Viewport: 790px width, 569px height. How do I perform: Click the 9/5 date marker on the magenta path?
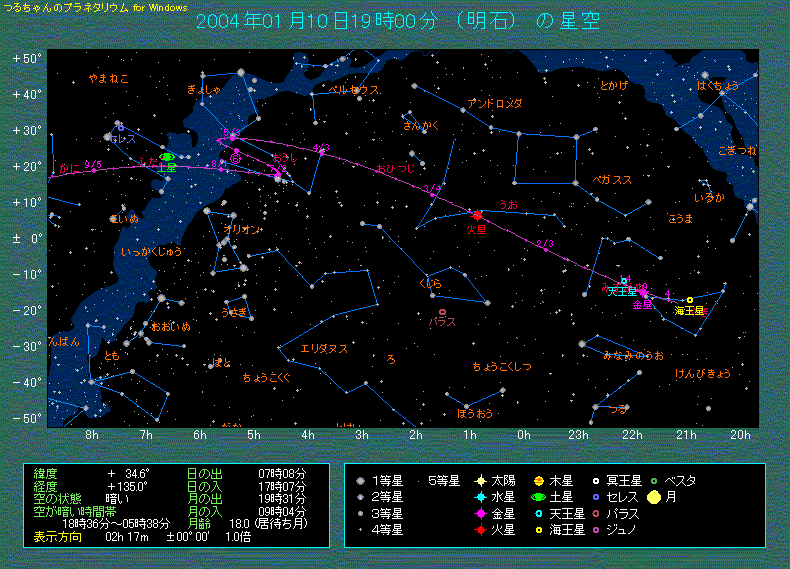94,163
